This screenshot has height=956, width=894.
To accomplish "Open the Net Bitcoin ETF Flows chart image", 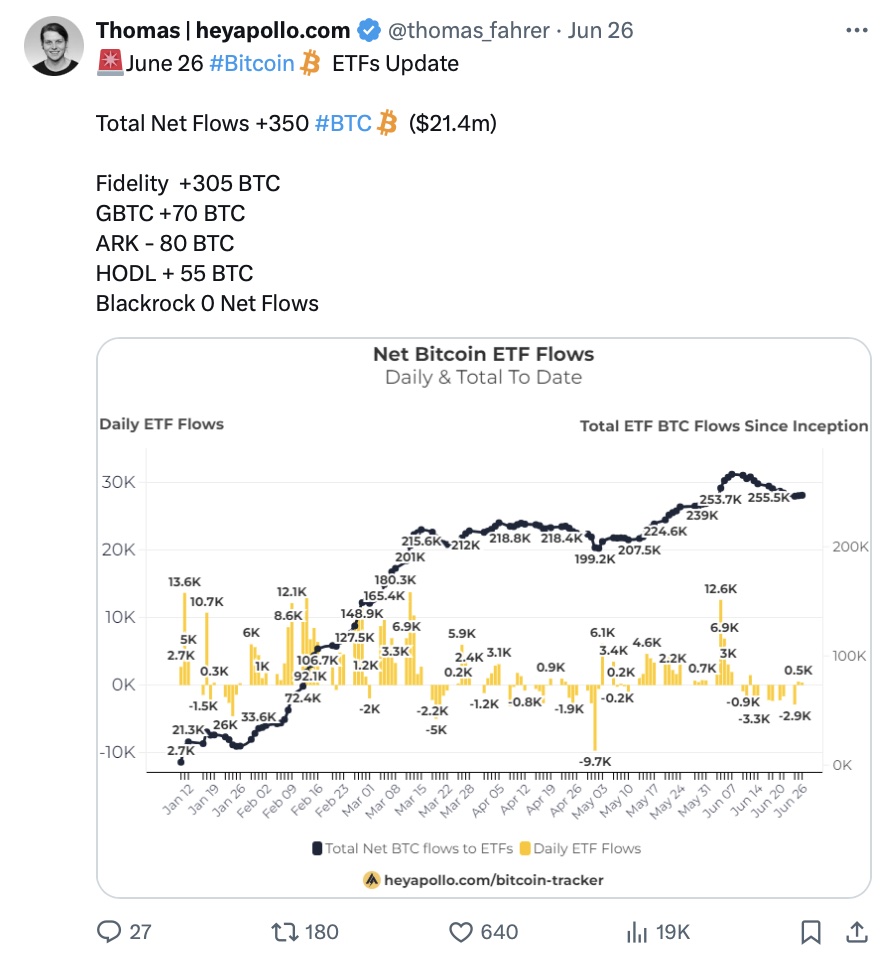I will [484, 618].
